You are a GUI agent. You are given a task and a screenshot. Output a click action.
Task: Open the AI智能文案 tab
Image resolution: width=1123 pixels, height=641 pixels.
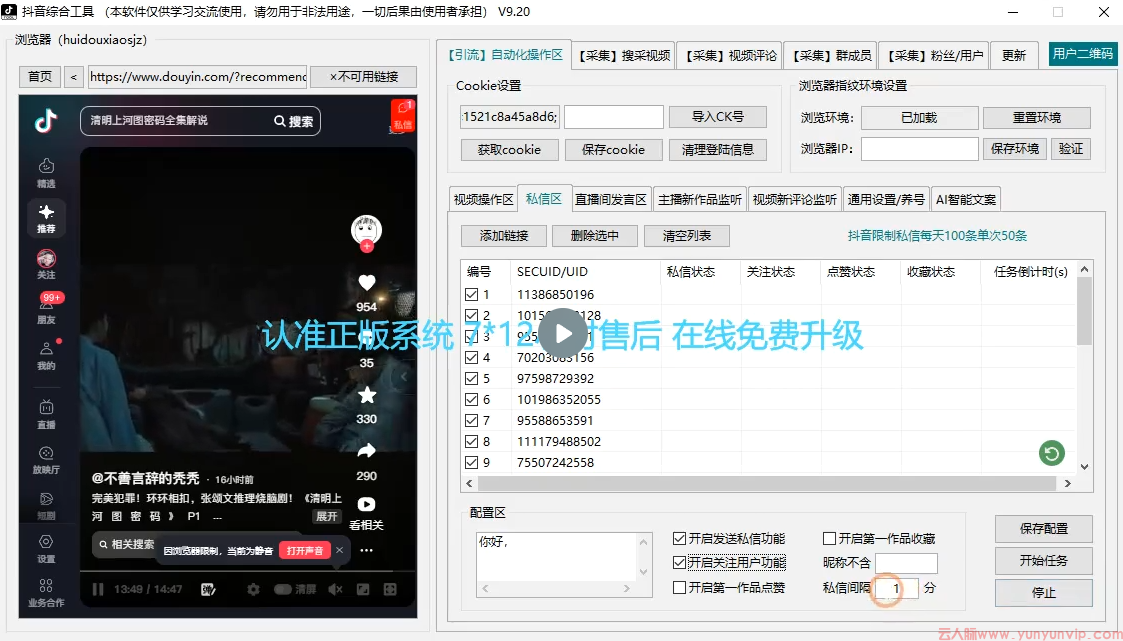click(x=965, y=200)
